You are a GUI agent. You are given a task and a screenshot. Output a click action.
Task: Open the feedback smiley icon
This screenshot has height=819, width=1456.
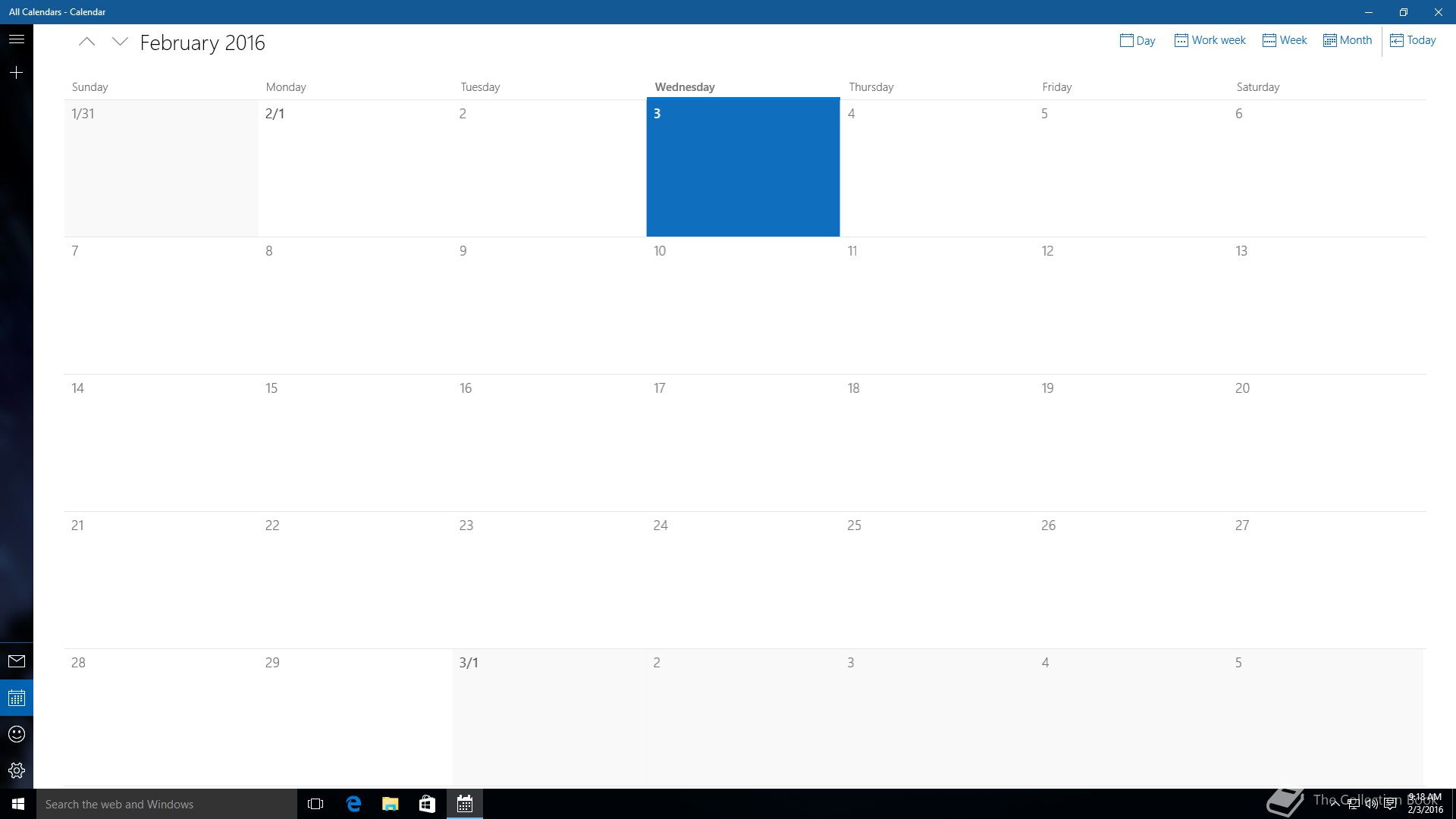(x=16, y=734)
